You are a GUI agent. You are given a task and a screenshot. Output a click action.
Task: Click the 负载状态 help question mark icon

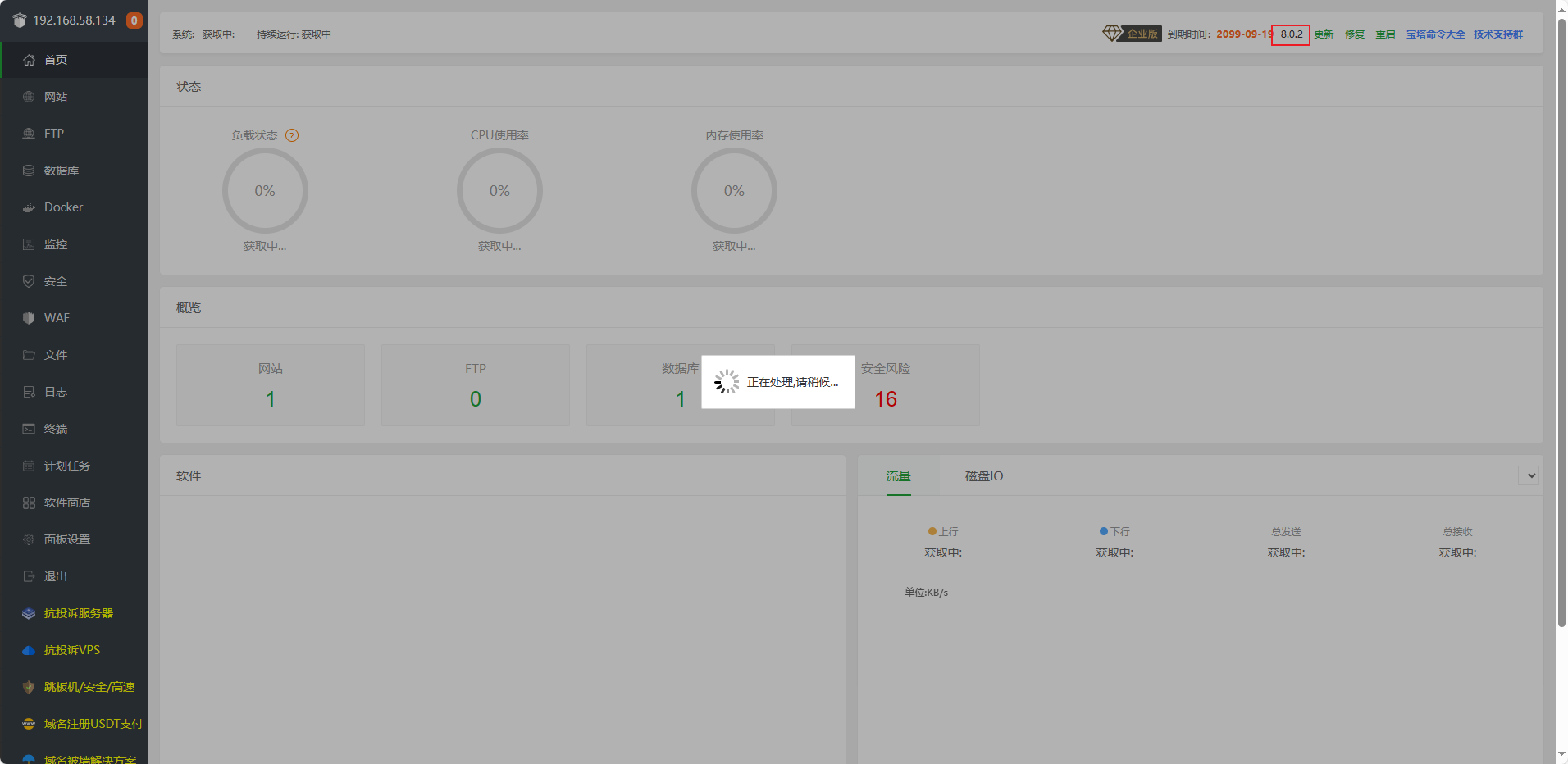point(292,135)
